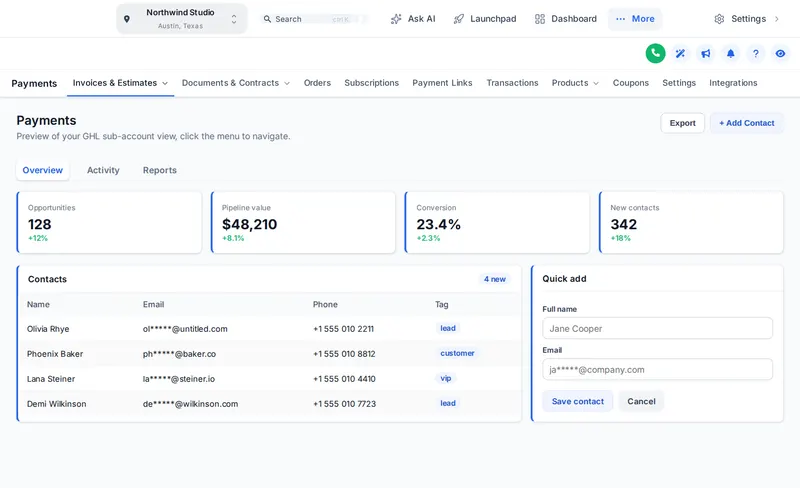Open the Pipeline value $48,210 card
The width and height of the screenshot is (800, 488).
pyautogui.click(x=303, y=222)
